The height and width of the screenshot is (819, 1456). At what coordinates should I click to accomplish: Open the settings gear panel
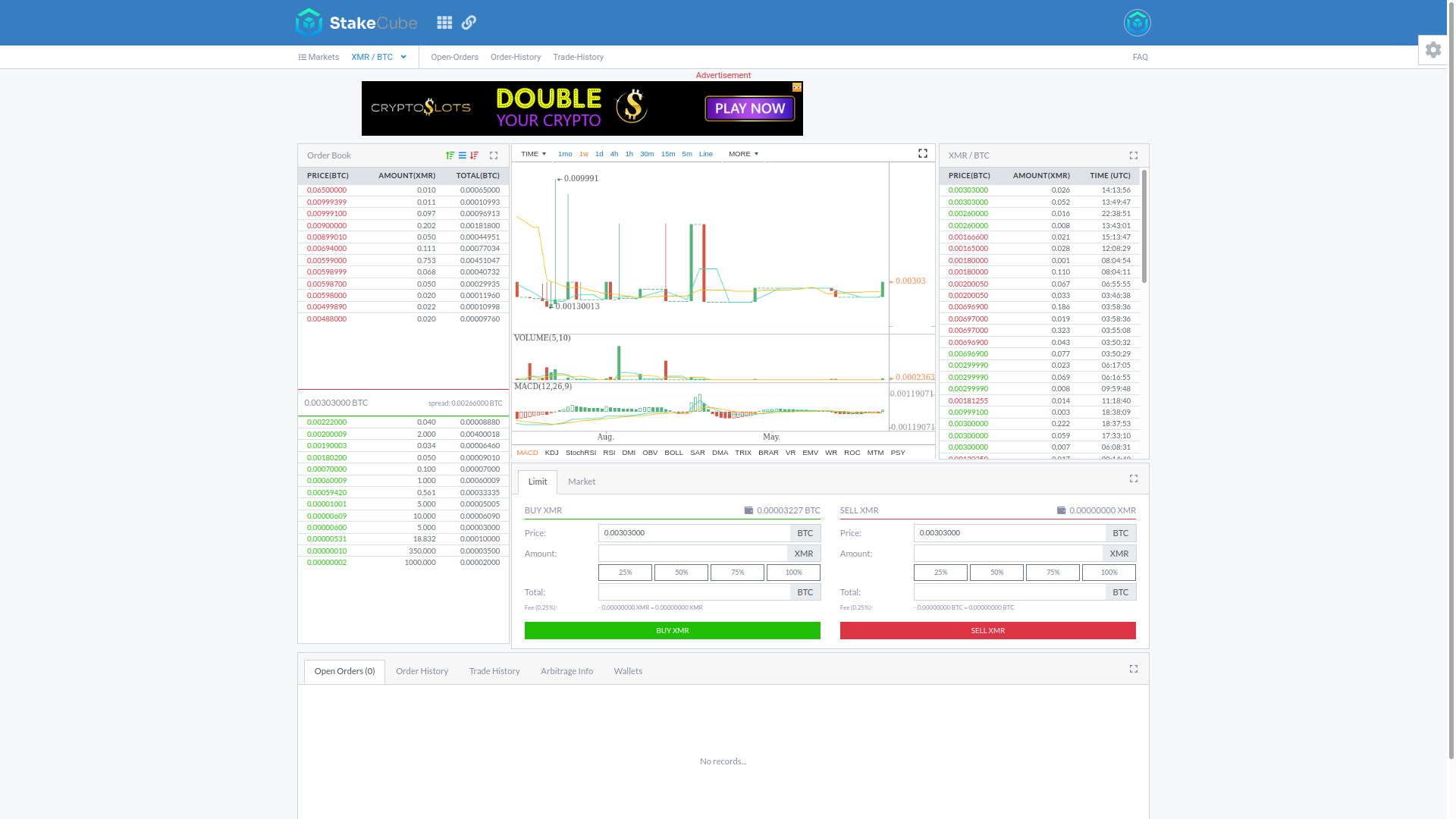1432,50
